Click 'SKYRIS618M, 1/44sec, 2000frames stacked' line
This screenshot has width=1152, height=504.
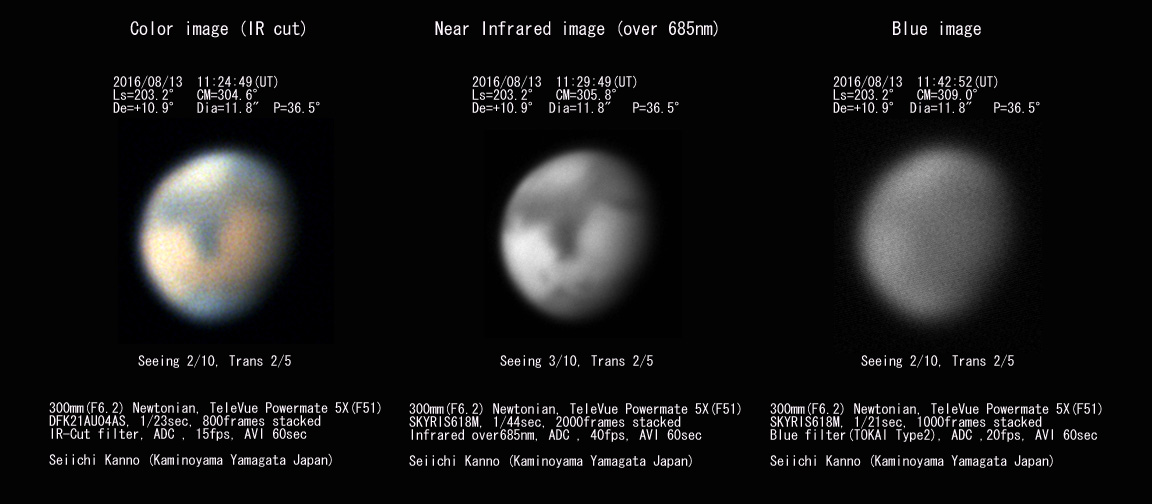click(x=544, y=422)
